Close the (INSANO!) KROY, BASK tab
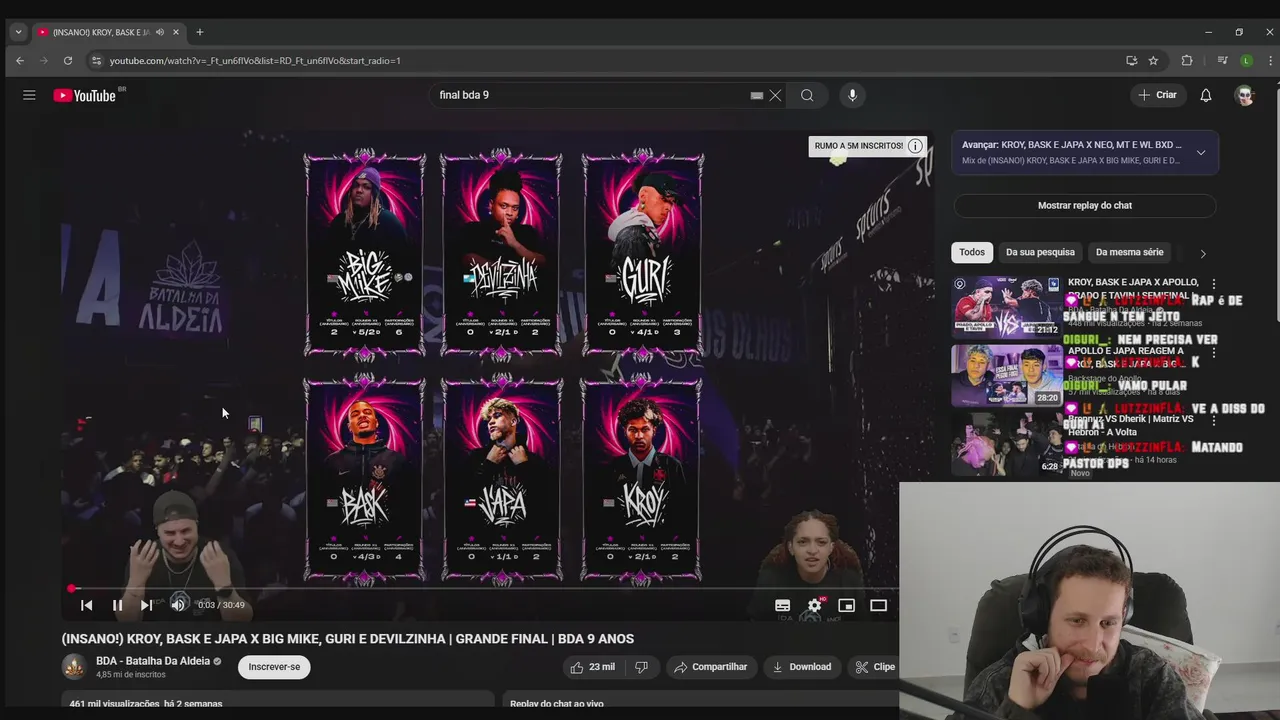This screenshot has width=1280, height=720. tap(176, 32)
